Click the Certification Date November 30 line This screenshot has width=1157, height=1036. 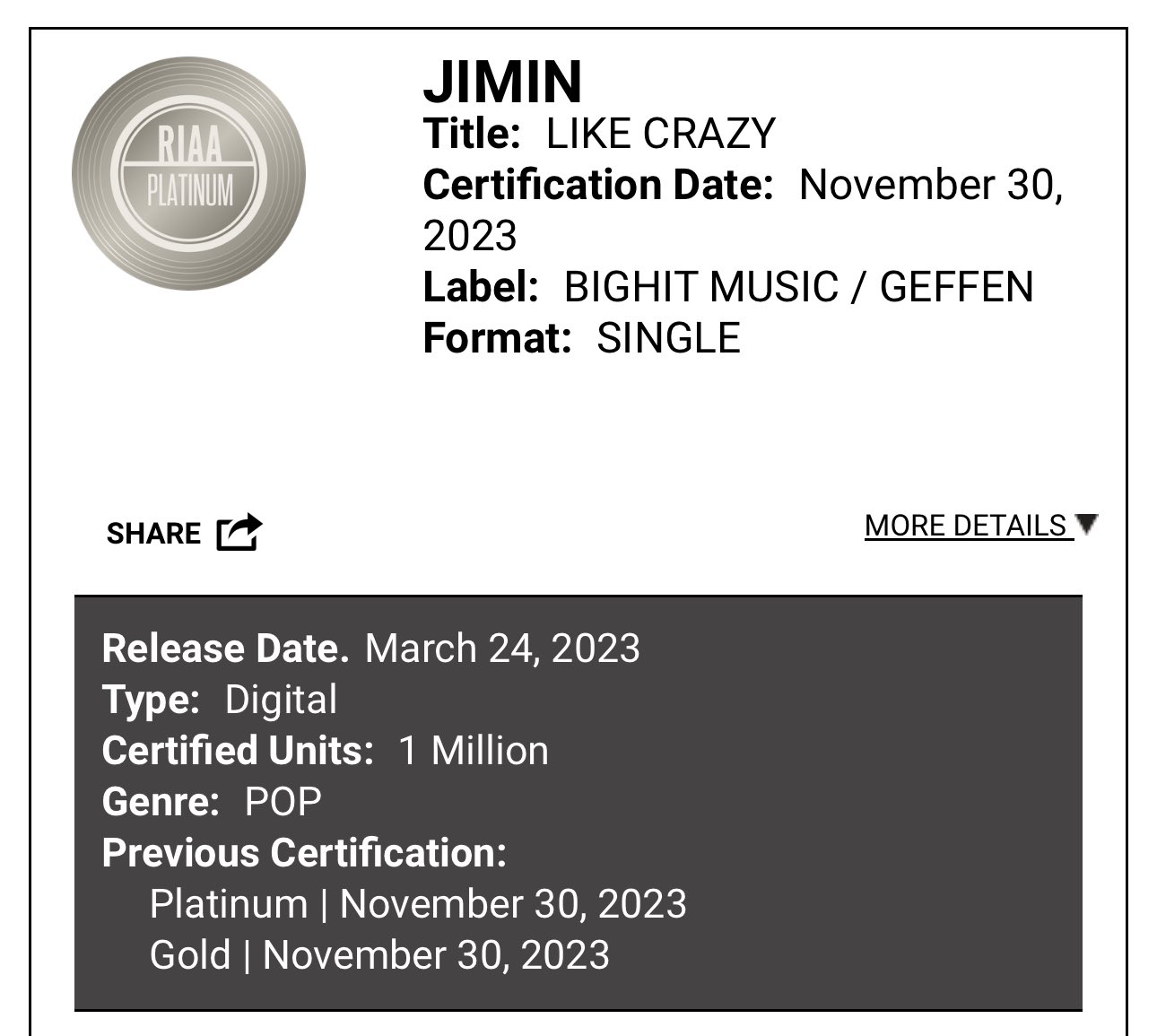pos(744,185)
